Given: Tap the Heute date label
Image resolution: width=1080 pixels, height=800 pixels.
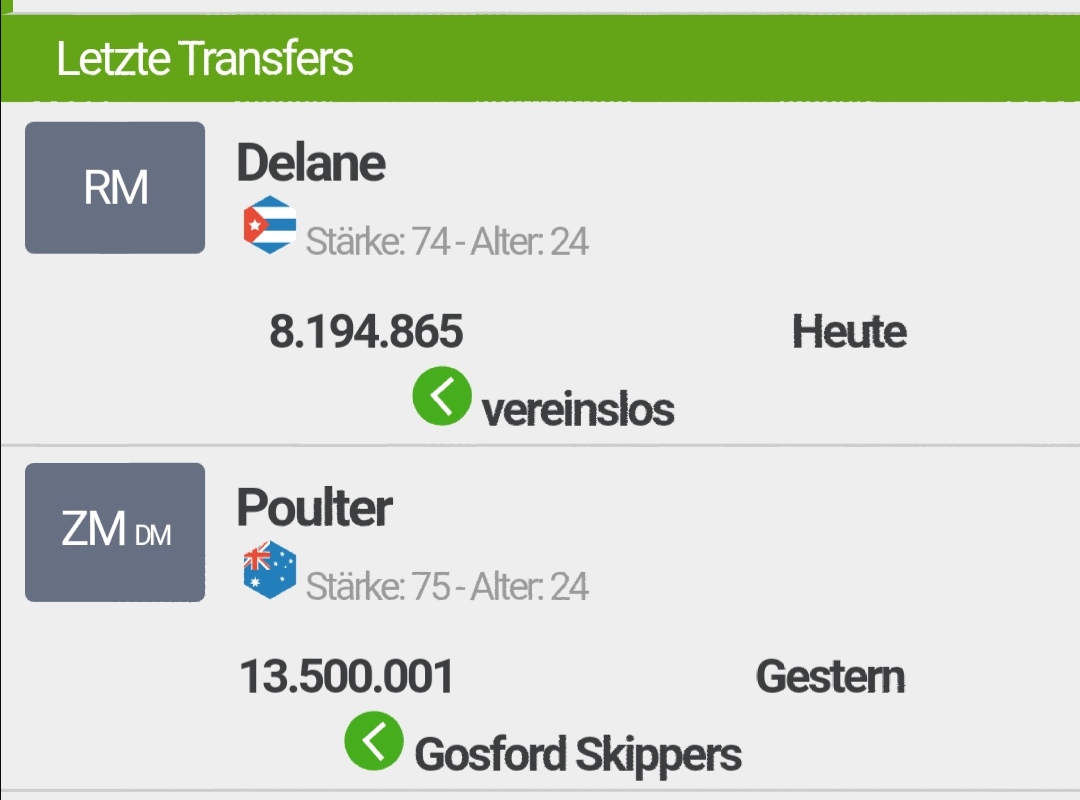Looking at the screenshot, I should coord(849,331).
